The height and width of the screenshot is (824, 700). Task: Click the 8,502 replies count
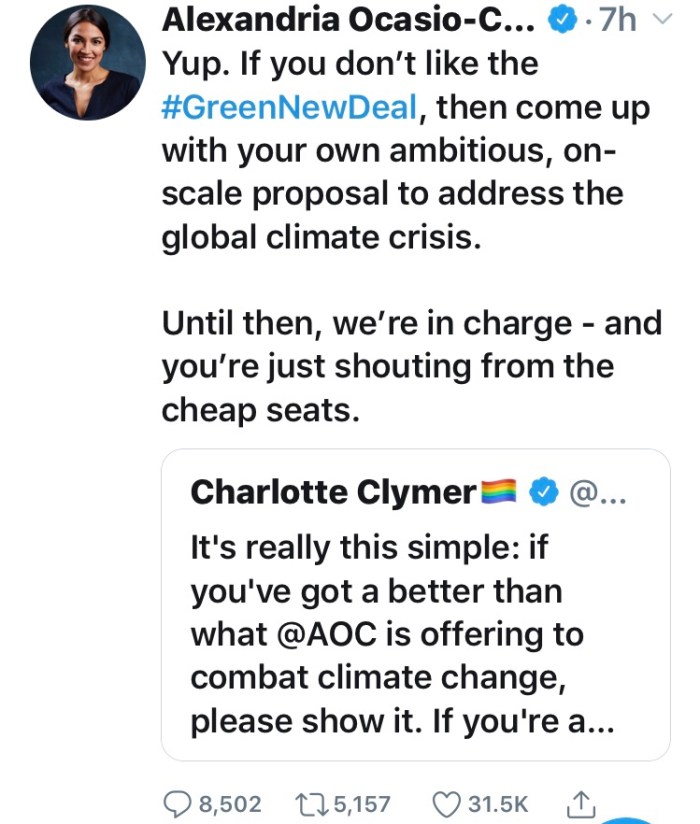(230, 803)
